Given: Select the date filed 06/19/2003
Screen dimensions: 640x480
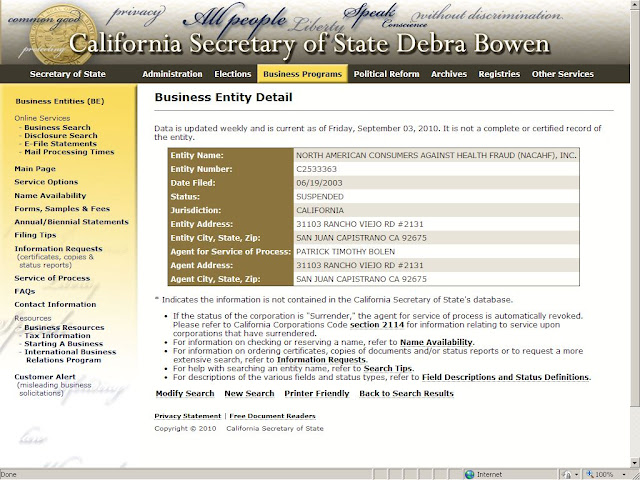Looking at the screenshot, I should [319, 183].
